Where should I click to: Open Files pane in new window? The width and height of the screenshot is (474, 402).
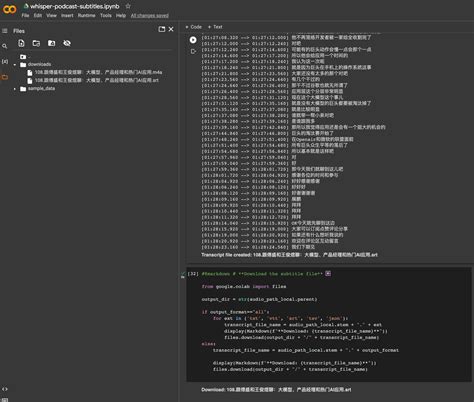pos(162,29)
